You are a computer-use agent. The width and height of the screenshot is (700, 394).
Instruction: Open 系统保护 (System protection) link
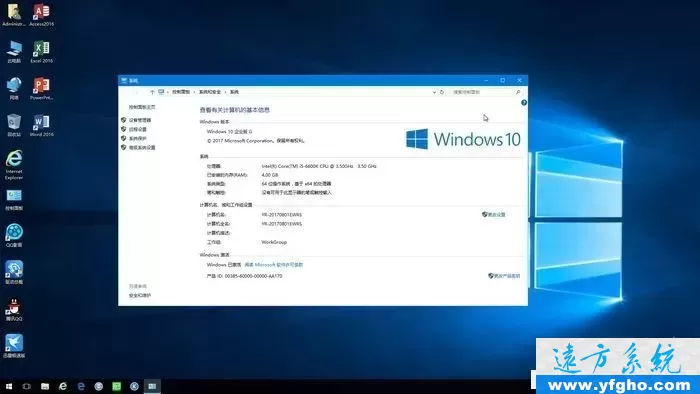pos(138,138)
